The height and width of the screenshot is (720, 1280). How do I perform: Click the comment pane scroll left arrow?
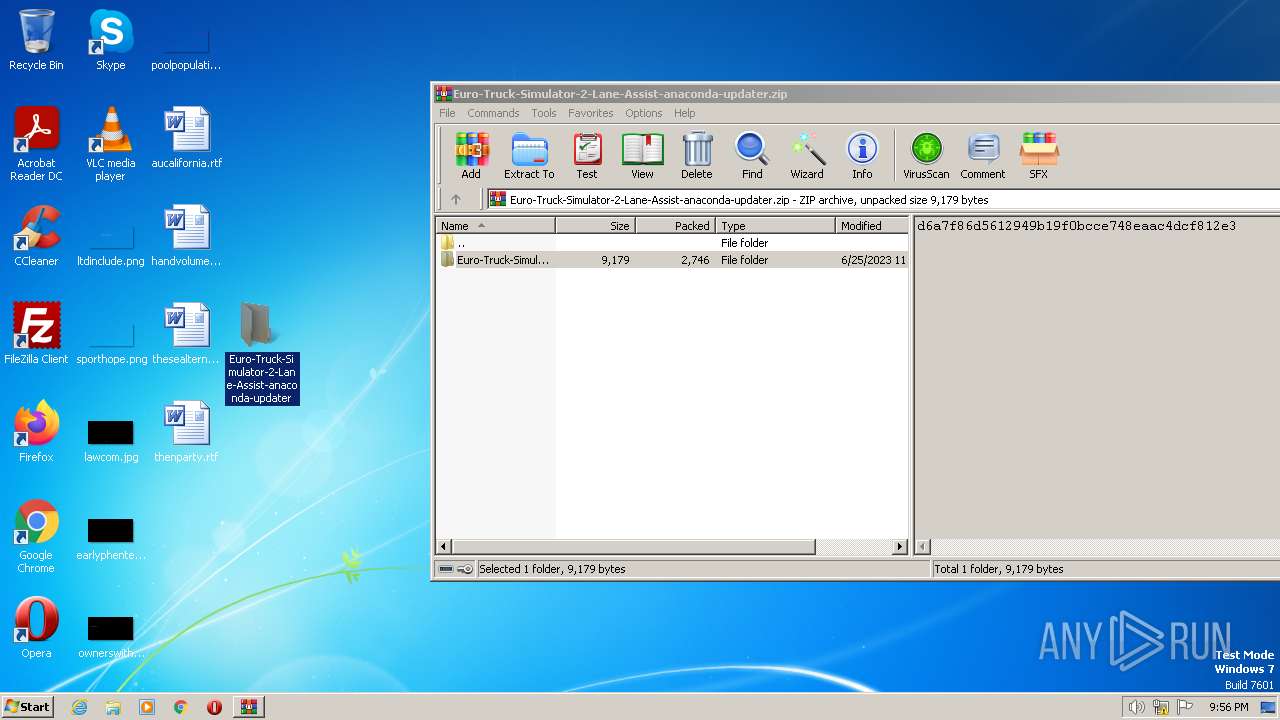click(x=923, y=547)
